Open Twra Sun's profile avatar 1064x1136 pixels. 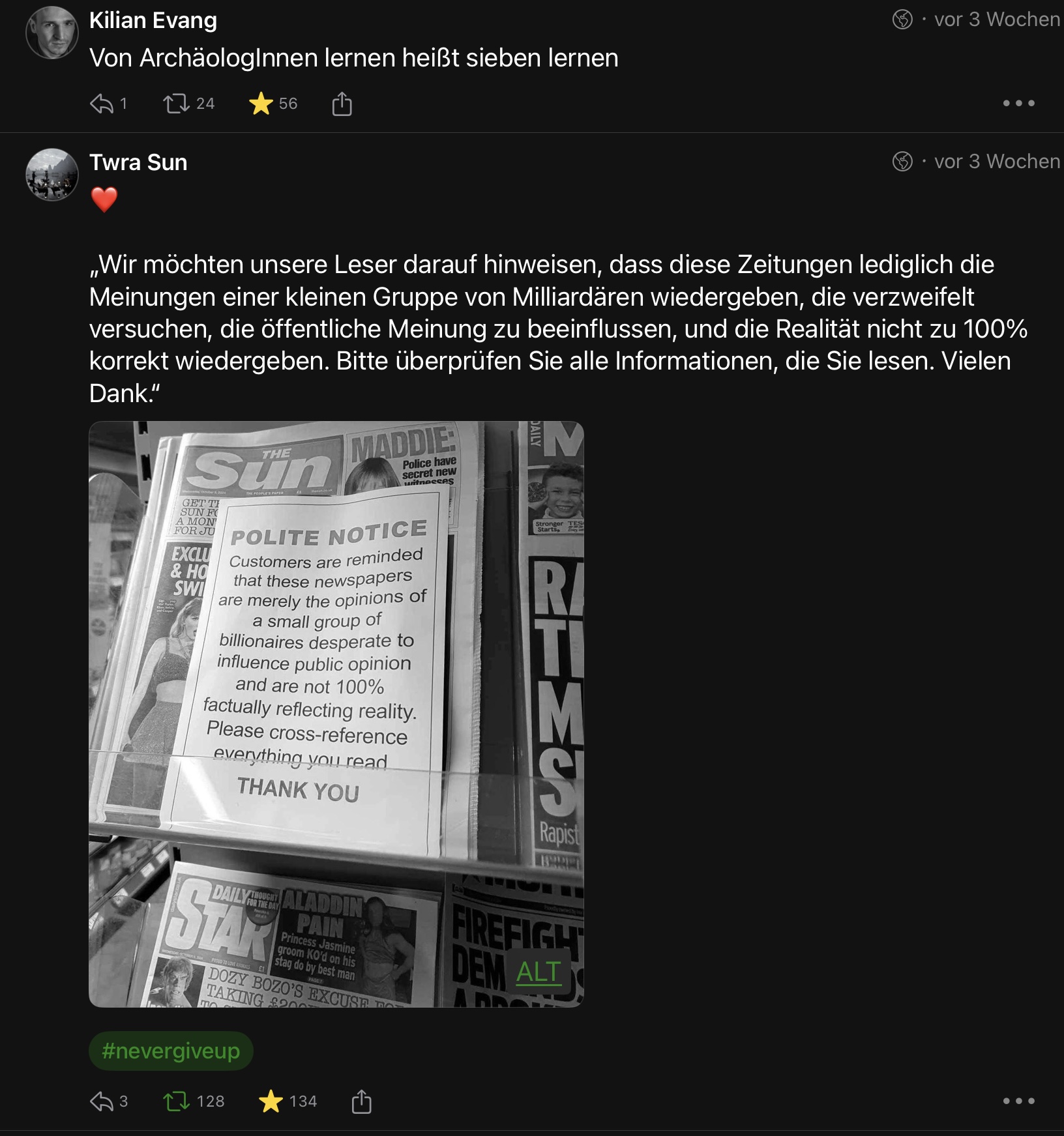click(x=52, y=175)
